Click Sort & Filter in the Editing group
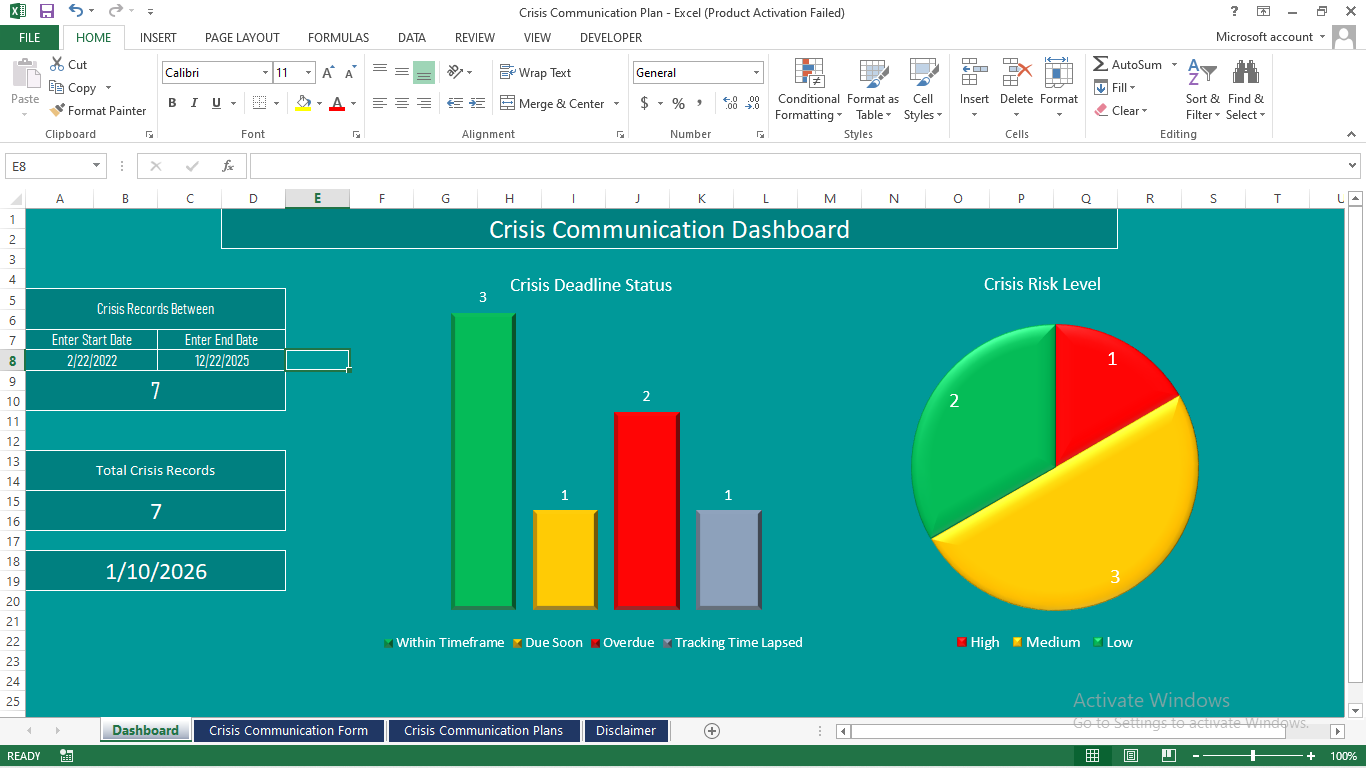 point(1202,90)
